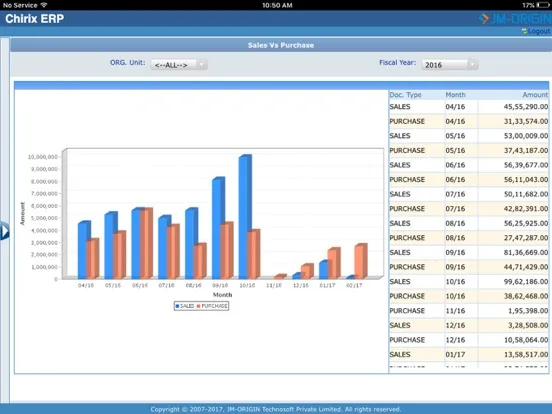Click the 11/16 month cell in table
The width and height of the screenshot is (552, 414).
click(461, 311)
